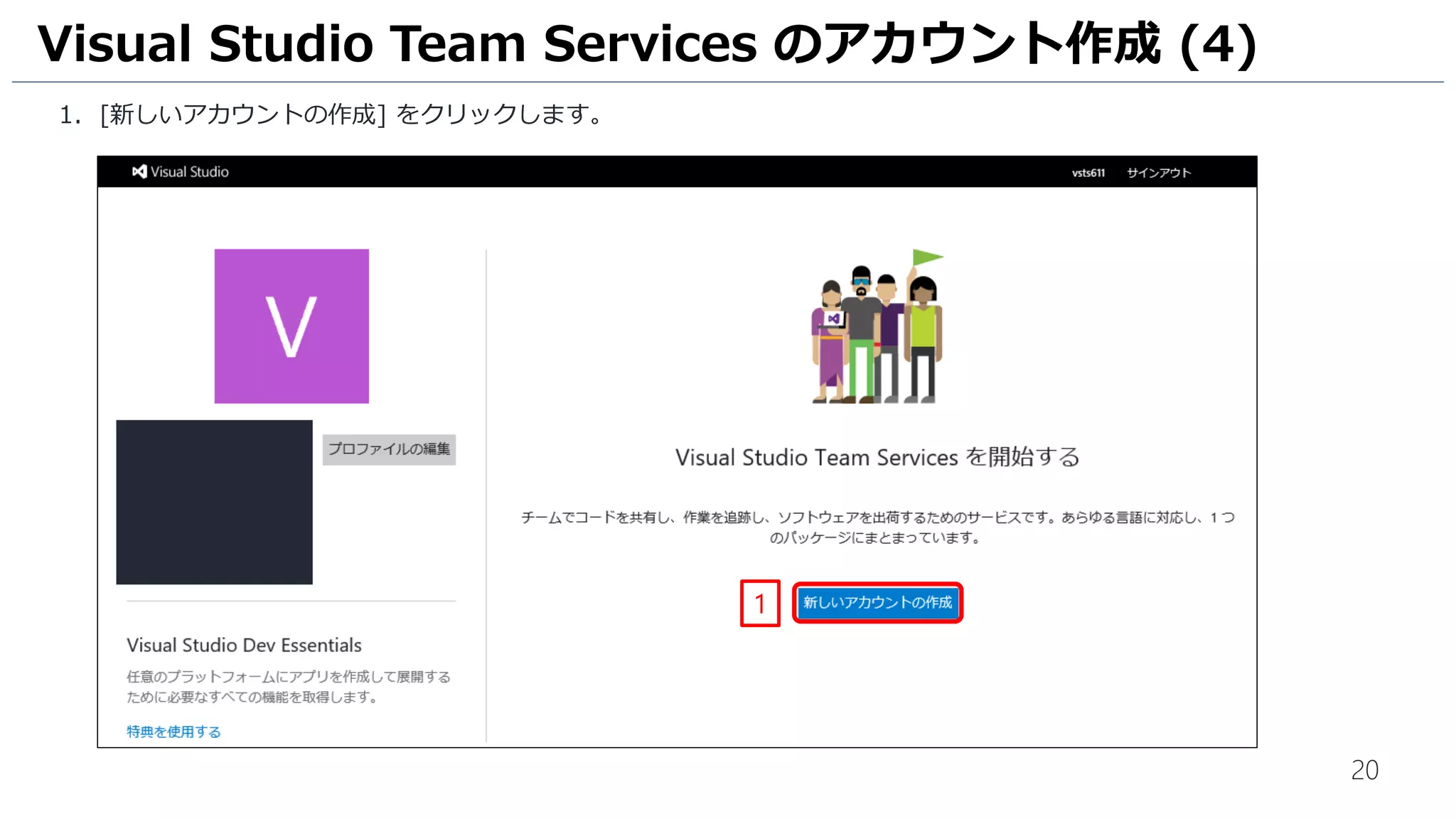Click the 任意のプラットフォームにアプリ description text
The height and width of the screenshot is (819, 1456).
click(x=289, y=687)
